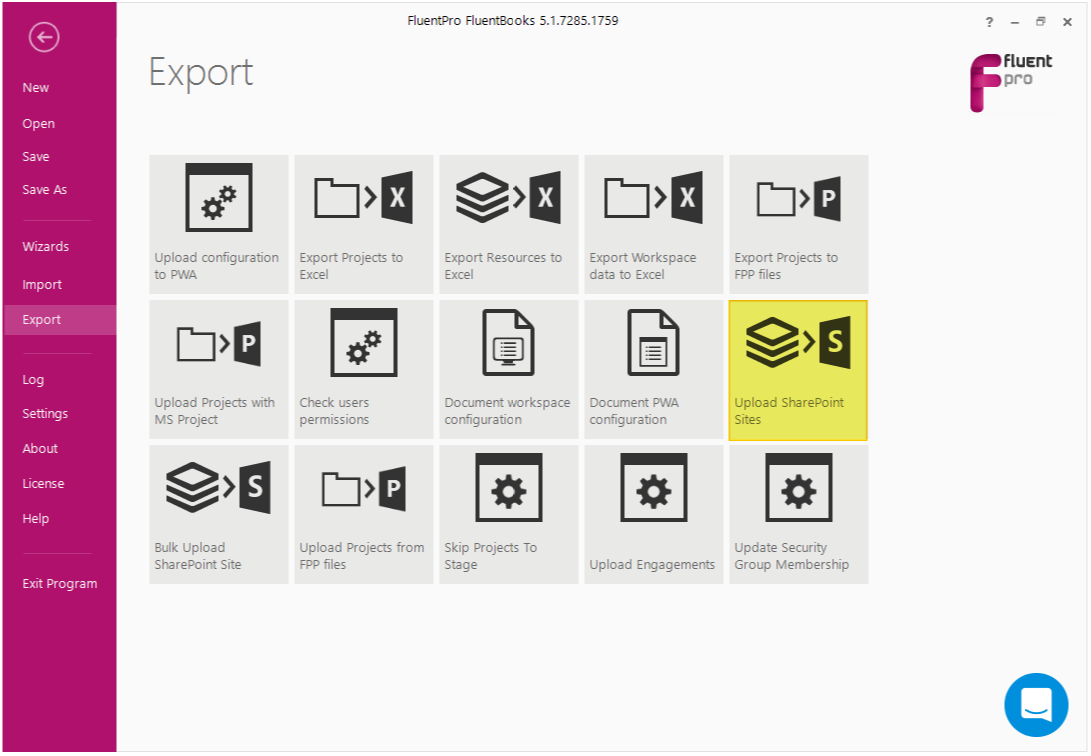The image size is (1091, 756).
Task: Open the Log page
Action: point(33,380)
